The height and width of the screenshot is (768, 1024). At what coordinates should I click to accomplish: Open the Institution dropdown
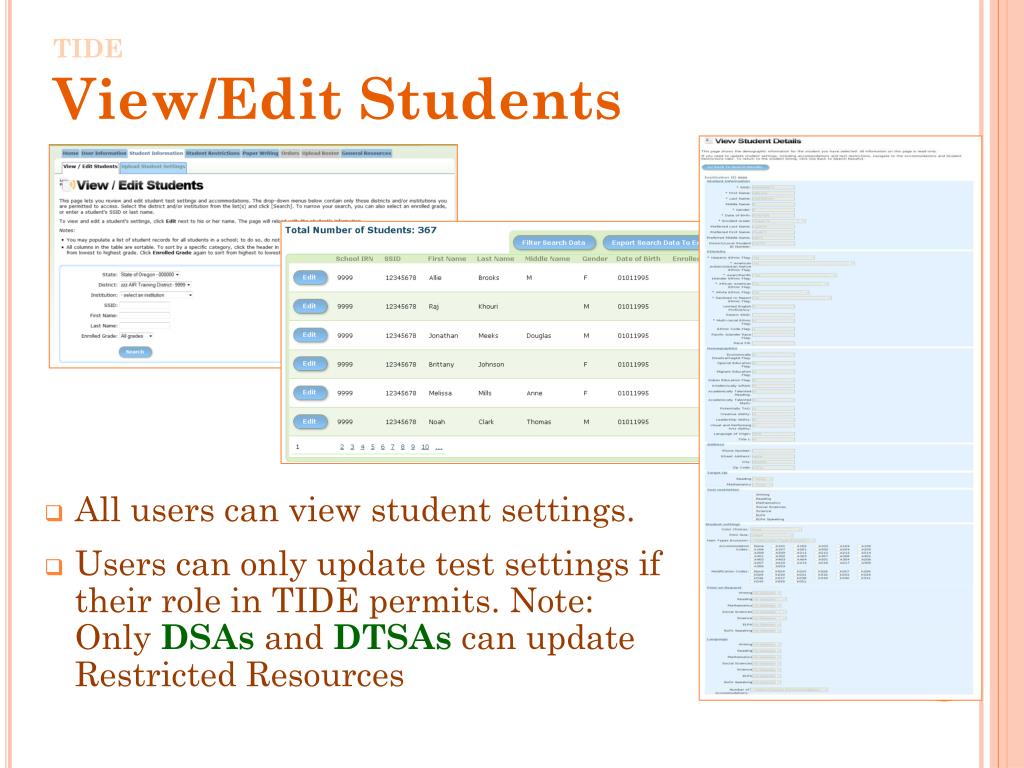[x=156, y=295]
